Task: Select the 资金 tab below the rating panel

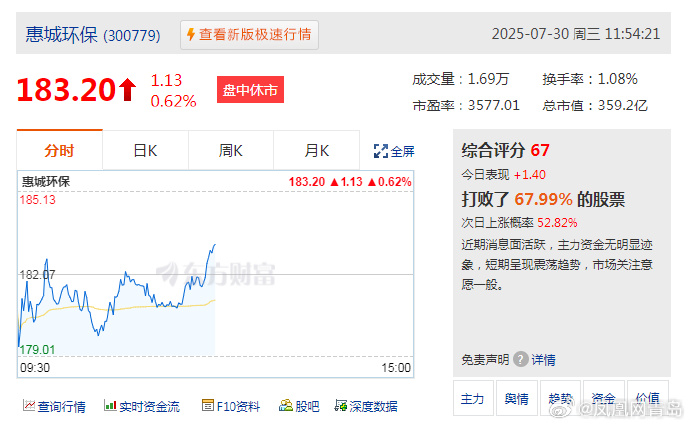Action: pos(604,399)
